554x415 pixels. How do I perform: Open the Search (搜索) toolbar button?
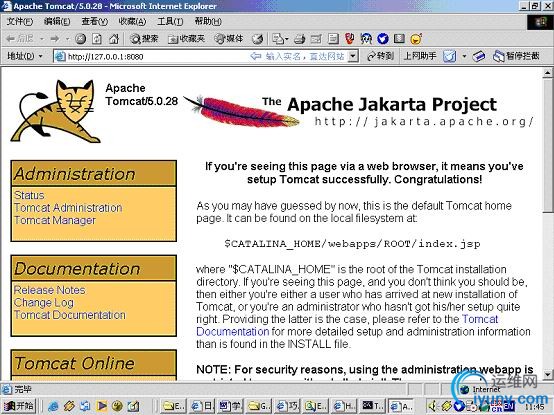pos(144,39)
